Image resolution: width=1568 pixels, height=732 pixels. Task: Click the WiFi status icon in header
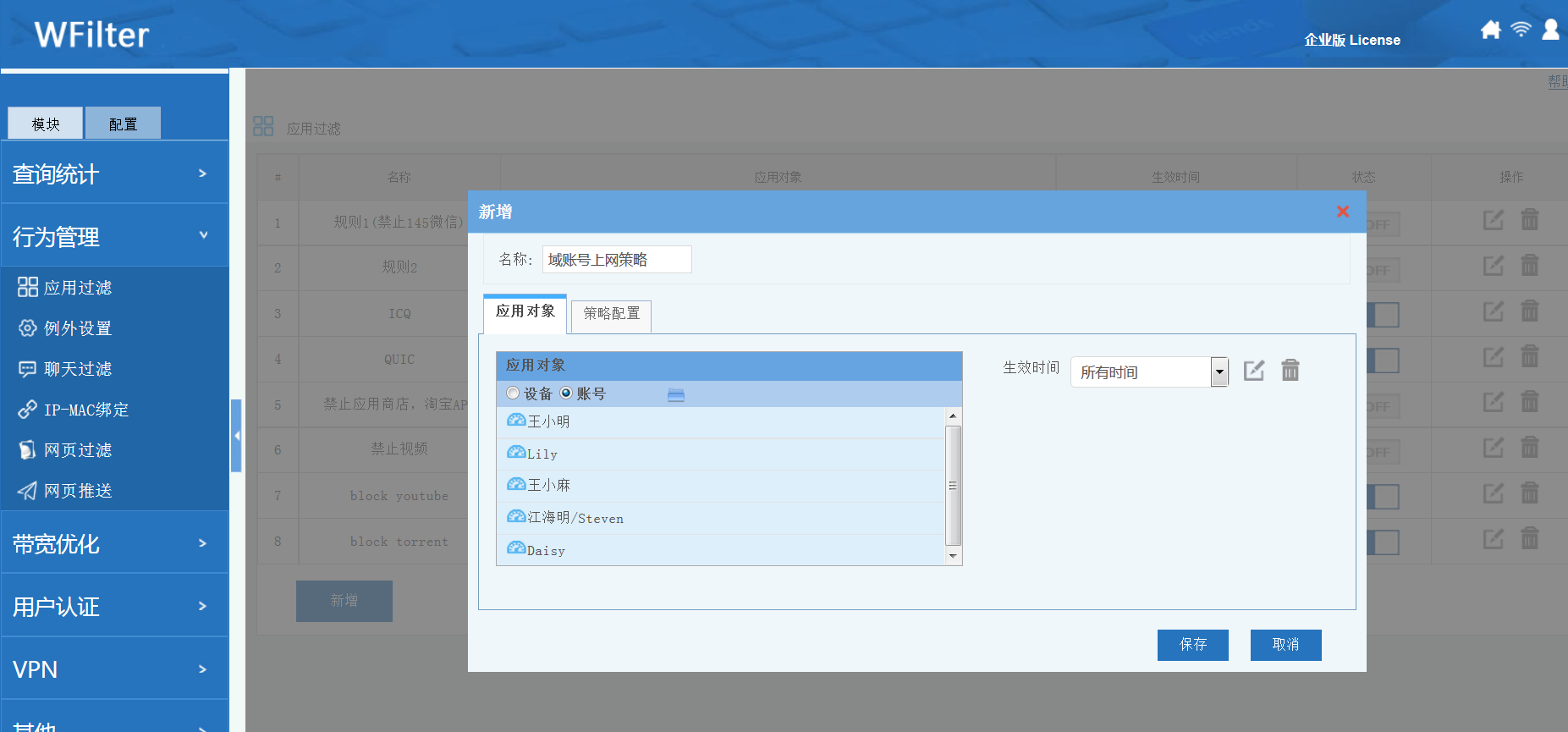1521,30
